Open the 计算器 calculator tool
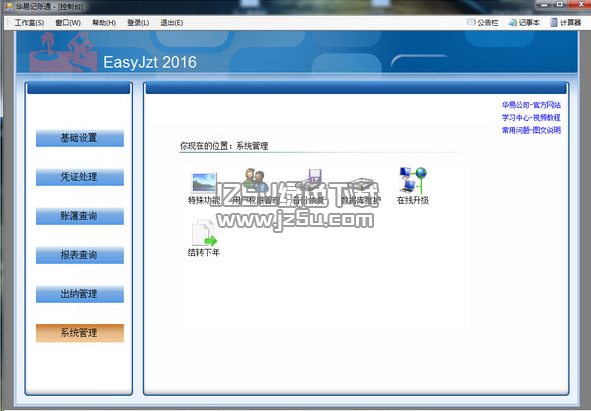Viewport: 591px width, 411px height. (x=565, y=23)
